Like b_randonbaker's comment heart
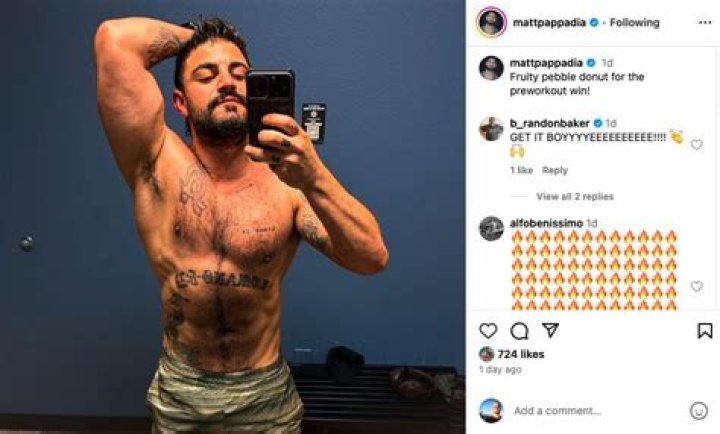The height and width of the screenshot is (434, 720). point(697,145)
